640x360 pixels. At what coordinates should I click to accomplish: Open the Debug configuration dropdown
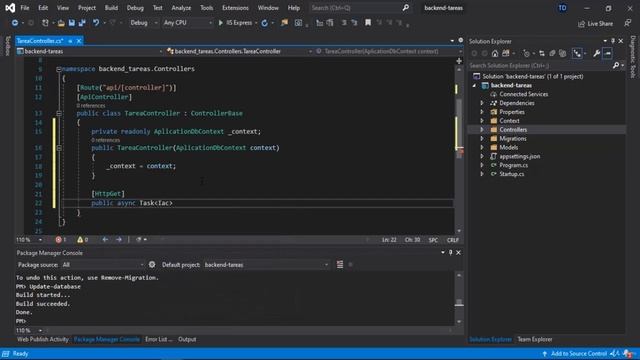[x=143, y=23]
